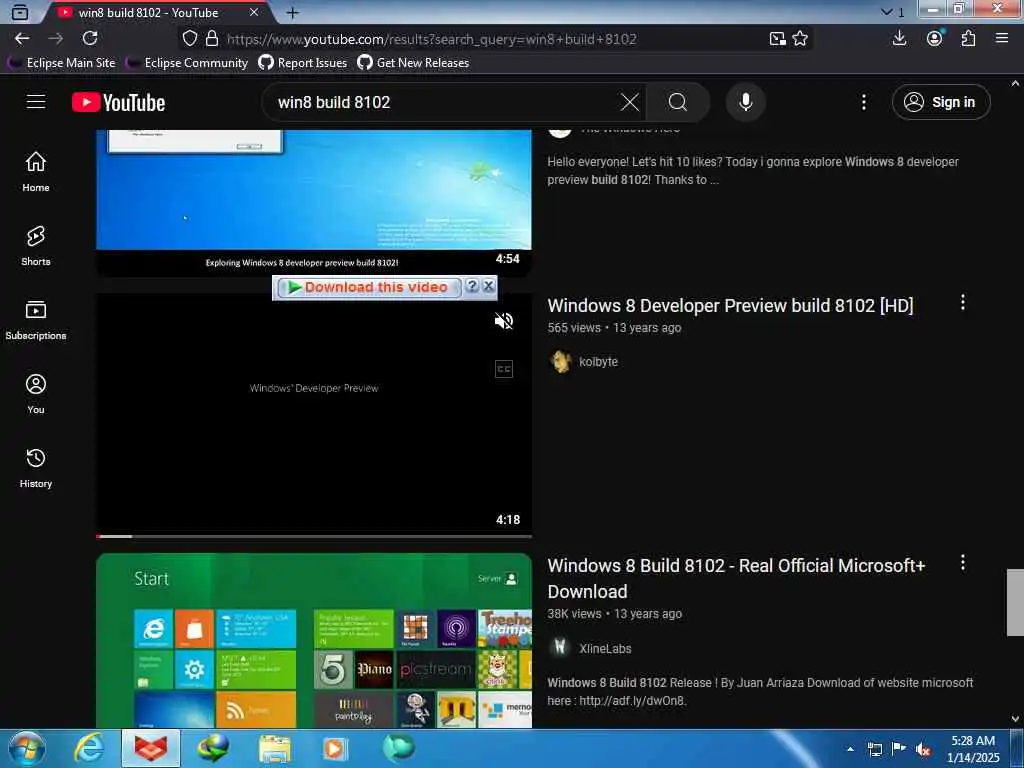Screen dimensions: 1024x768
Task: Close the win8 build 8102 tab
Action: click(x=254, y=12)
